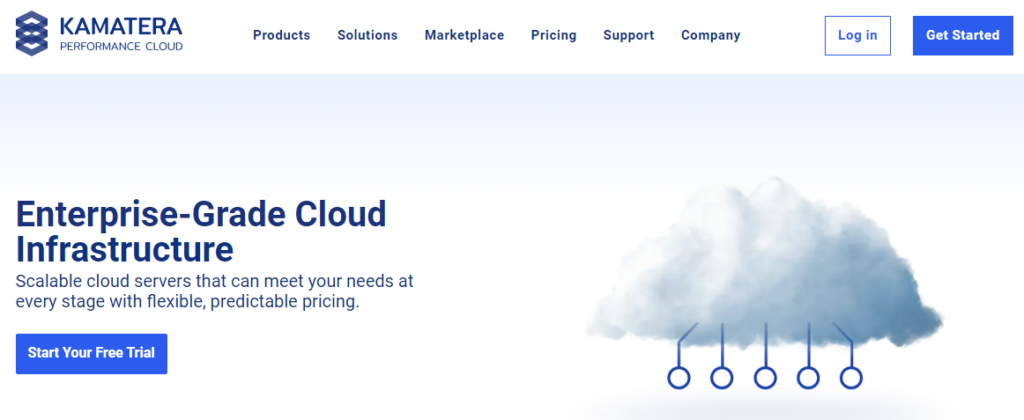Click the rightmost circle node under the cloud
The height and width of the screenshot is (420, 1024).
[851, 378]
